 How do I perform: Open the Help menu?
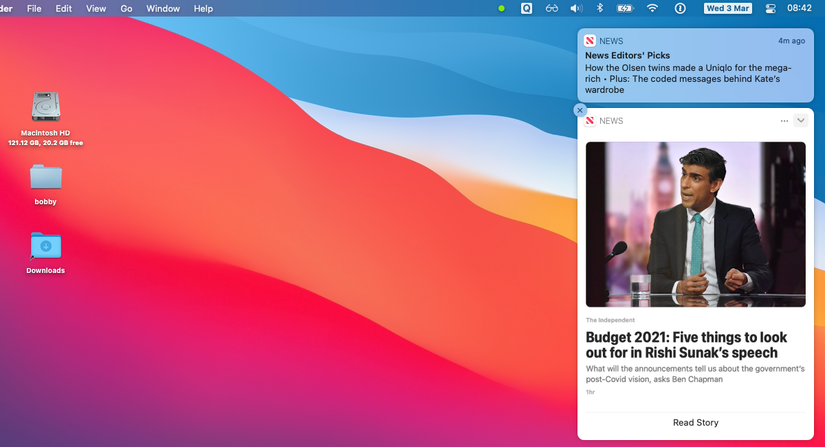tap(203, 8)
